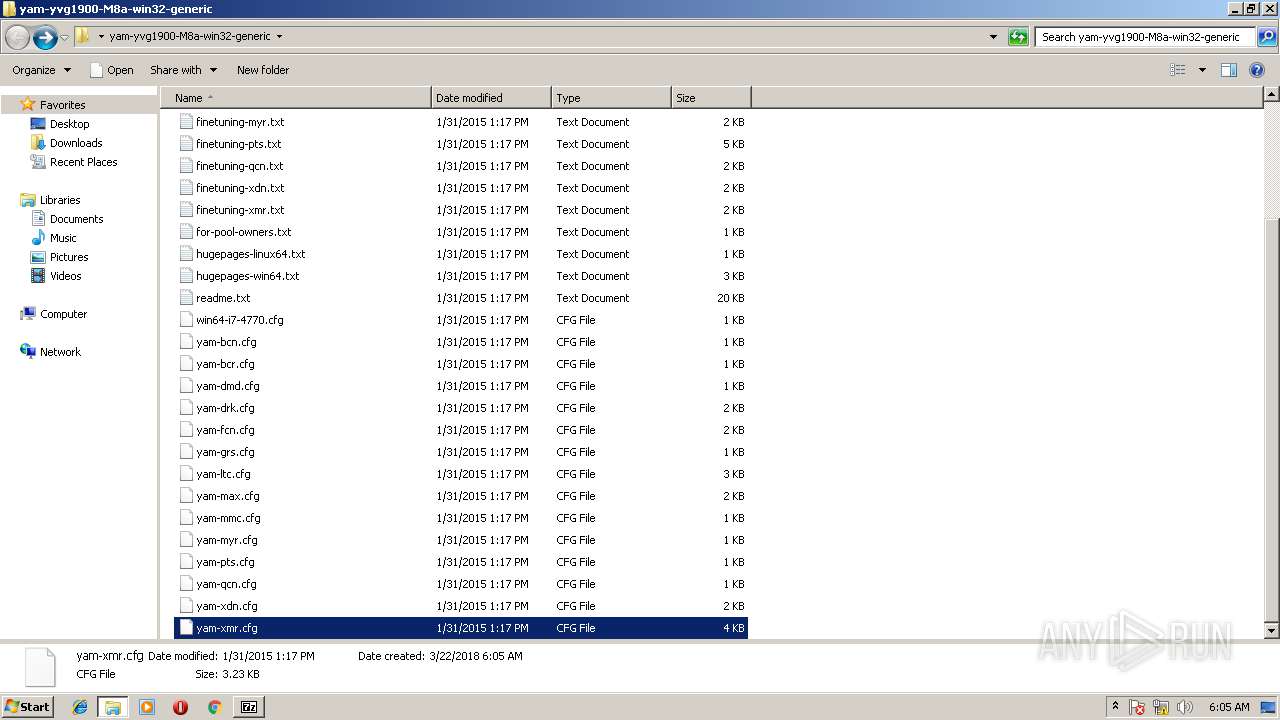Sort by the Date modified column header

(x=491, y=98)
